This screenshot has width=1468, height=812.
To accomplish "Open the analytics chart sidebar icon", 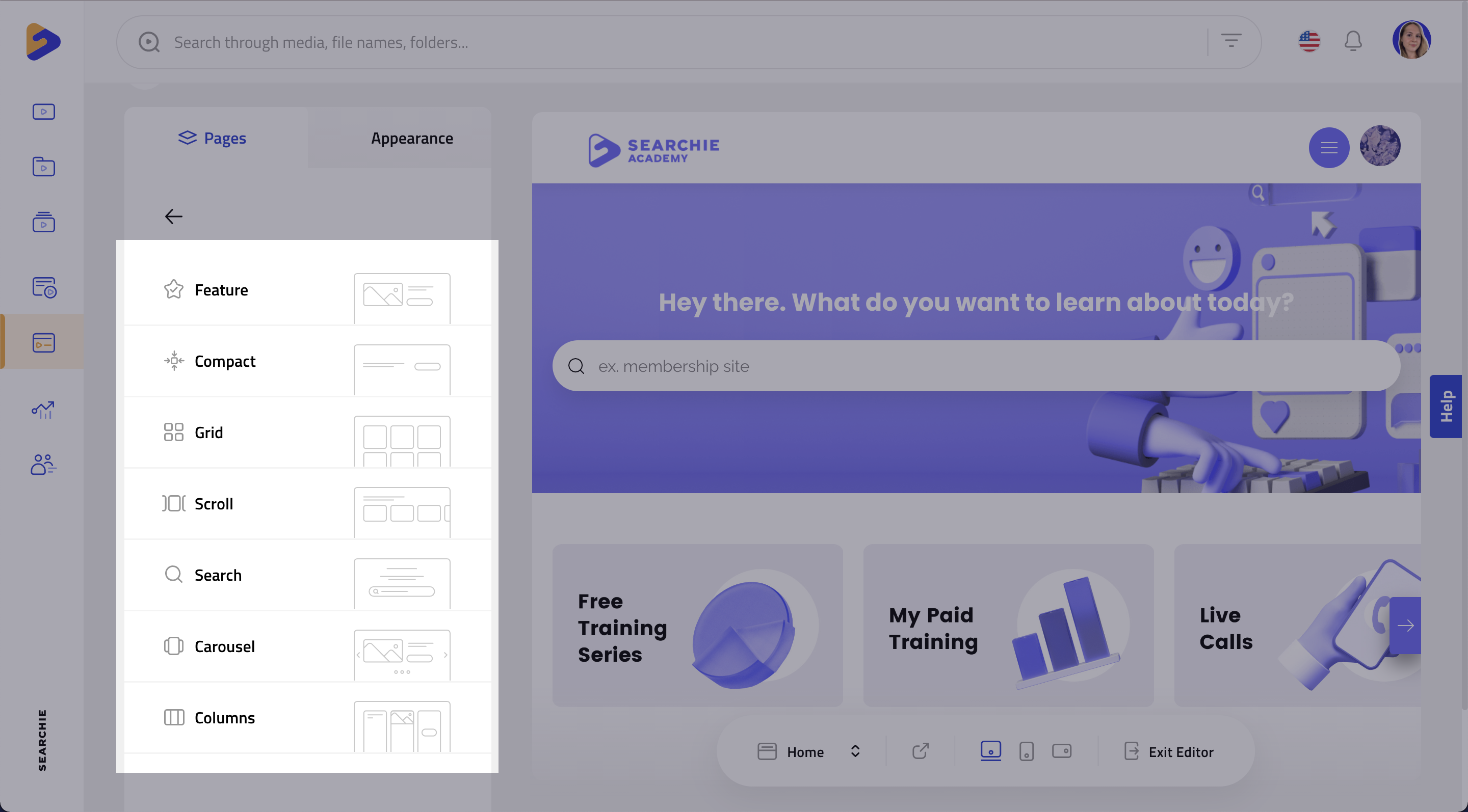I will pos(43,410).
